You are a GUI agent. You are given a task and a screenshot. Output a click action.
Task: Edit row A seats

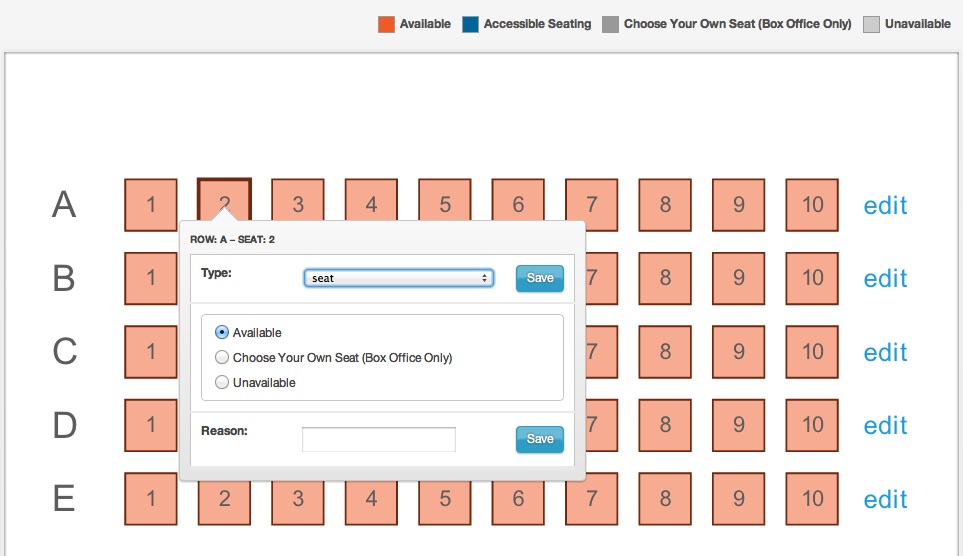click(x=885, y=205)
